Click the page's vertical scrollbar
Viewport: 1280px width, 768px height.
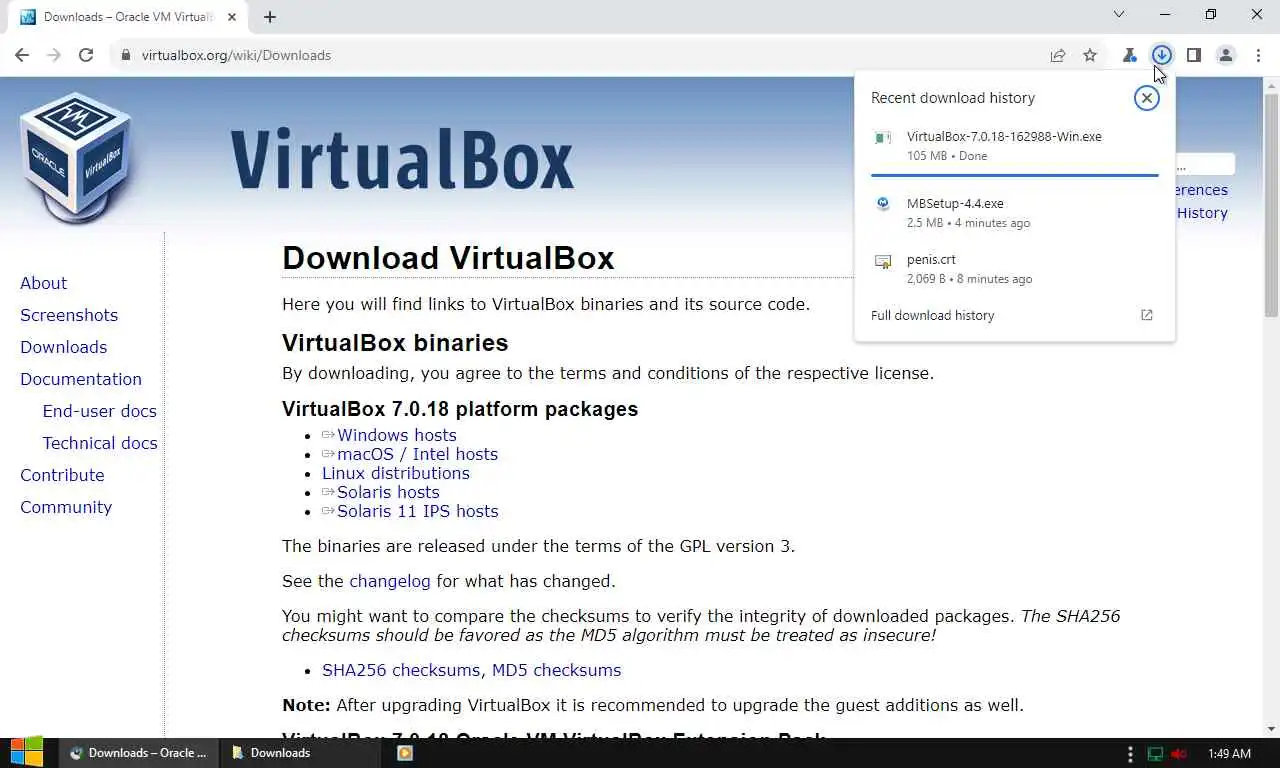(1271, 205)
